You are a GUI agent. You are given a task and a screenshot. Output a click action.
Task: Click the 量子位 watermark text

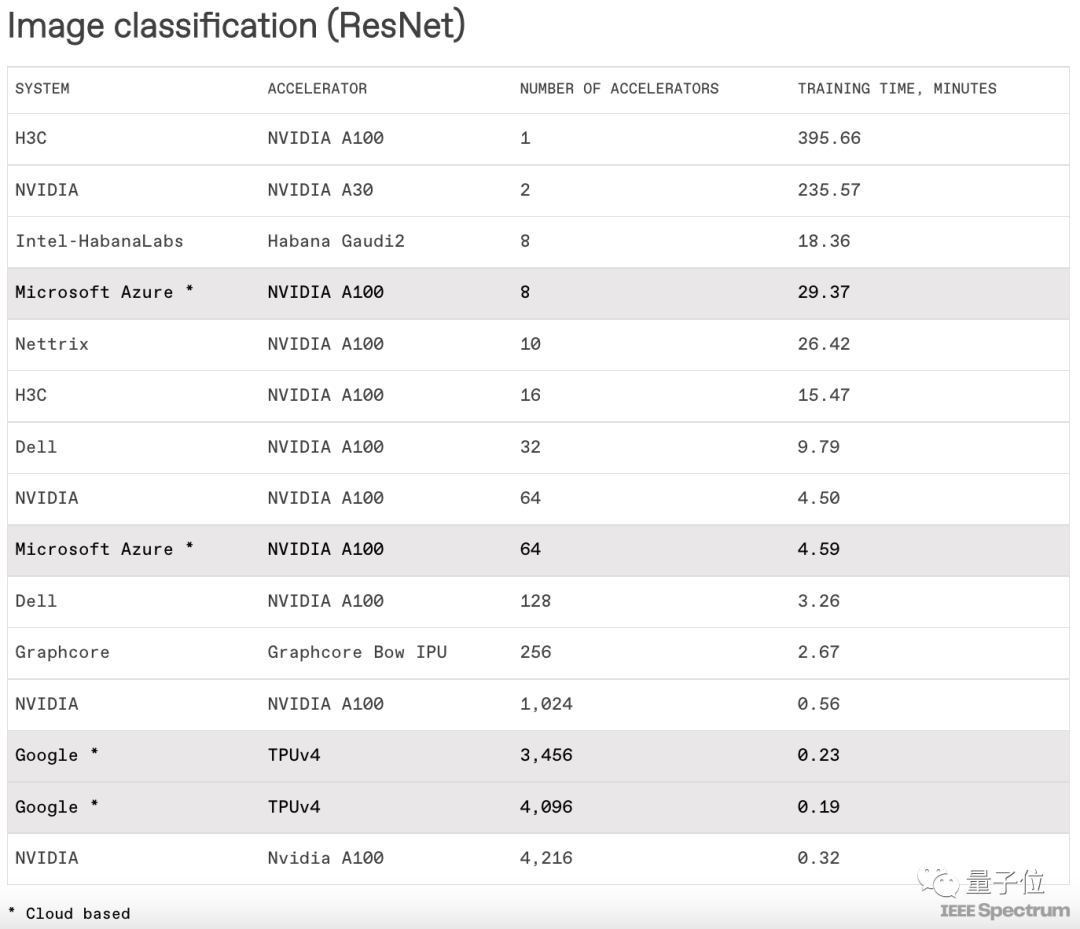[x=1005, y=882]
